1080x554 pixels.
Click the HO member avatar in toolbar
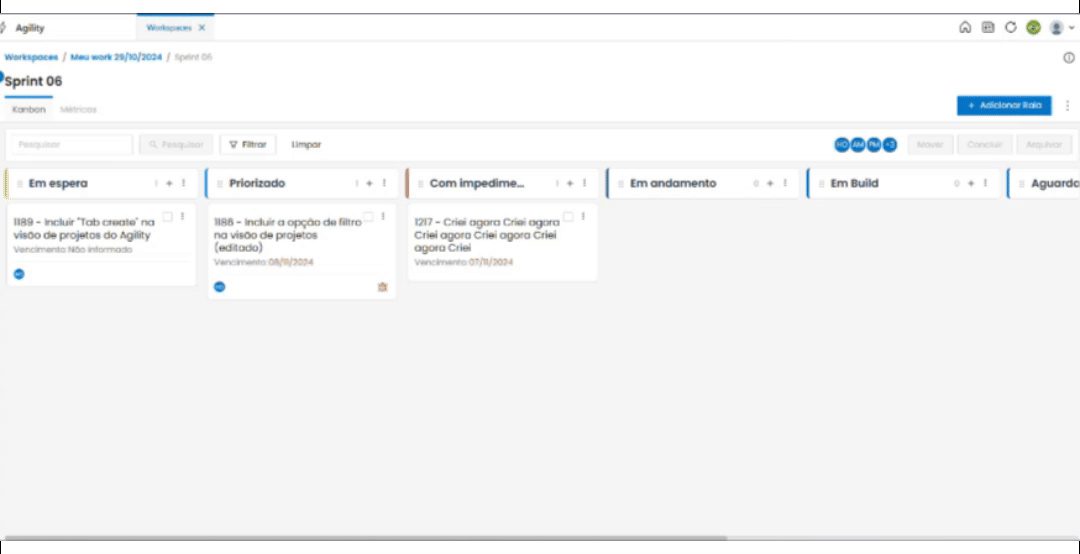[x=842, y=145]
